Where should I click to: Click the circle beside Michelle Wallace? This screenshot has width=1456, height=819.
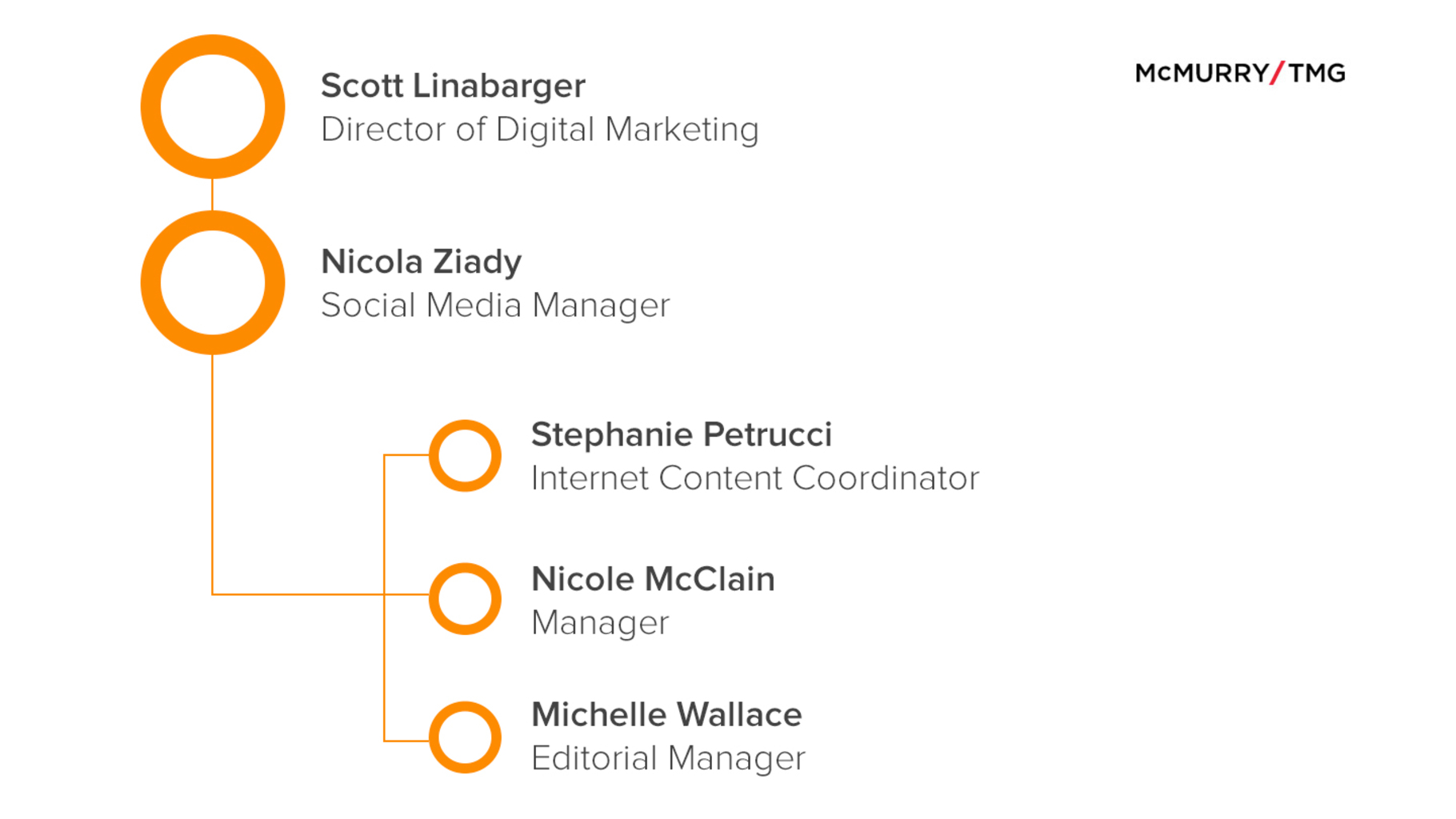tap(465, 737)
